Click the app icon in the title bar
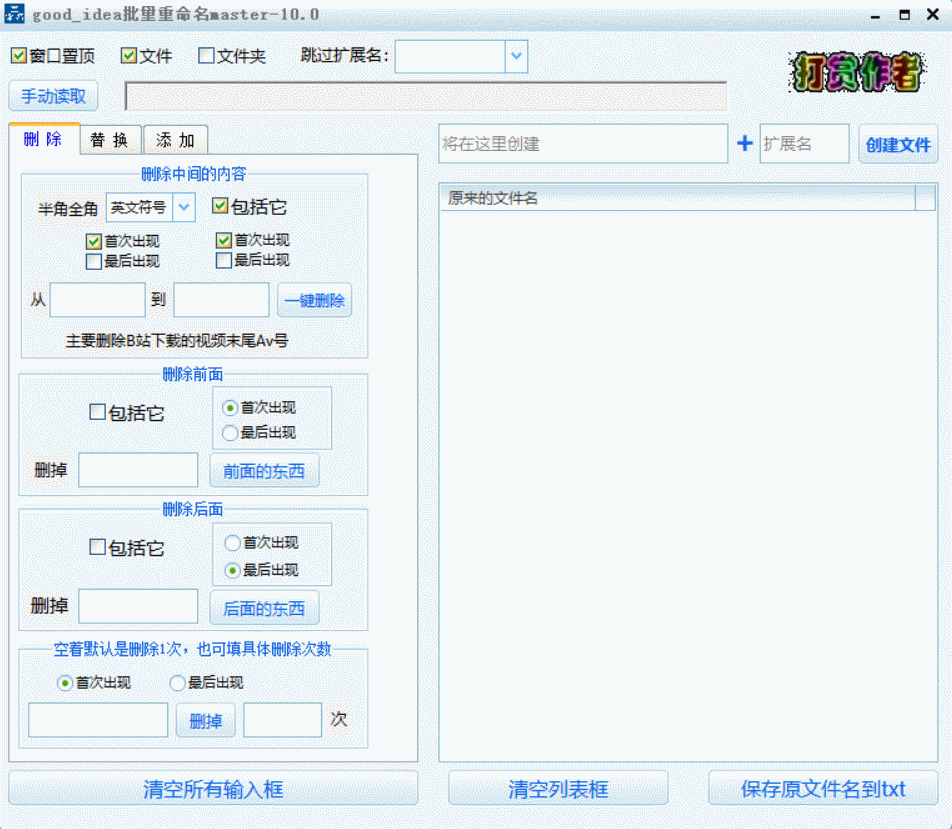 click(15, 15)
